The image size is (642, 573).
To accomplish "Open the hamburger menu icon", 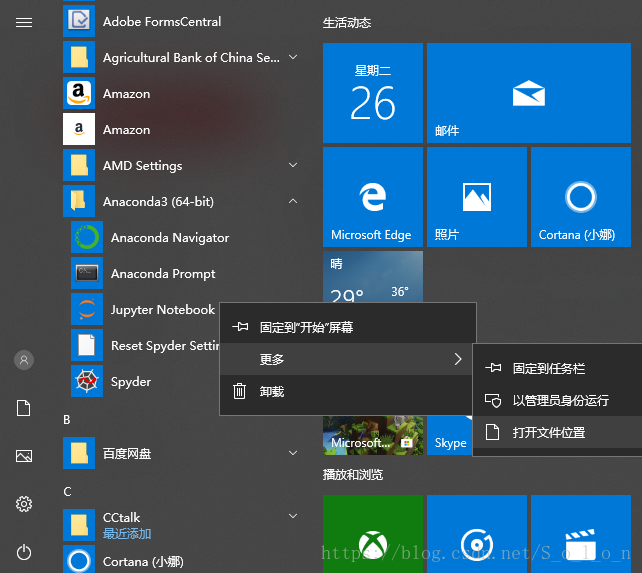I will tap(24, 22).
